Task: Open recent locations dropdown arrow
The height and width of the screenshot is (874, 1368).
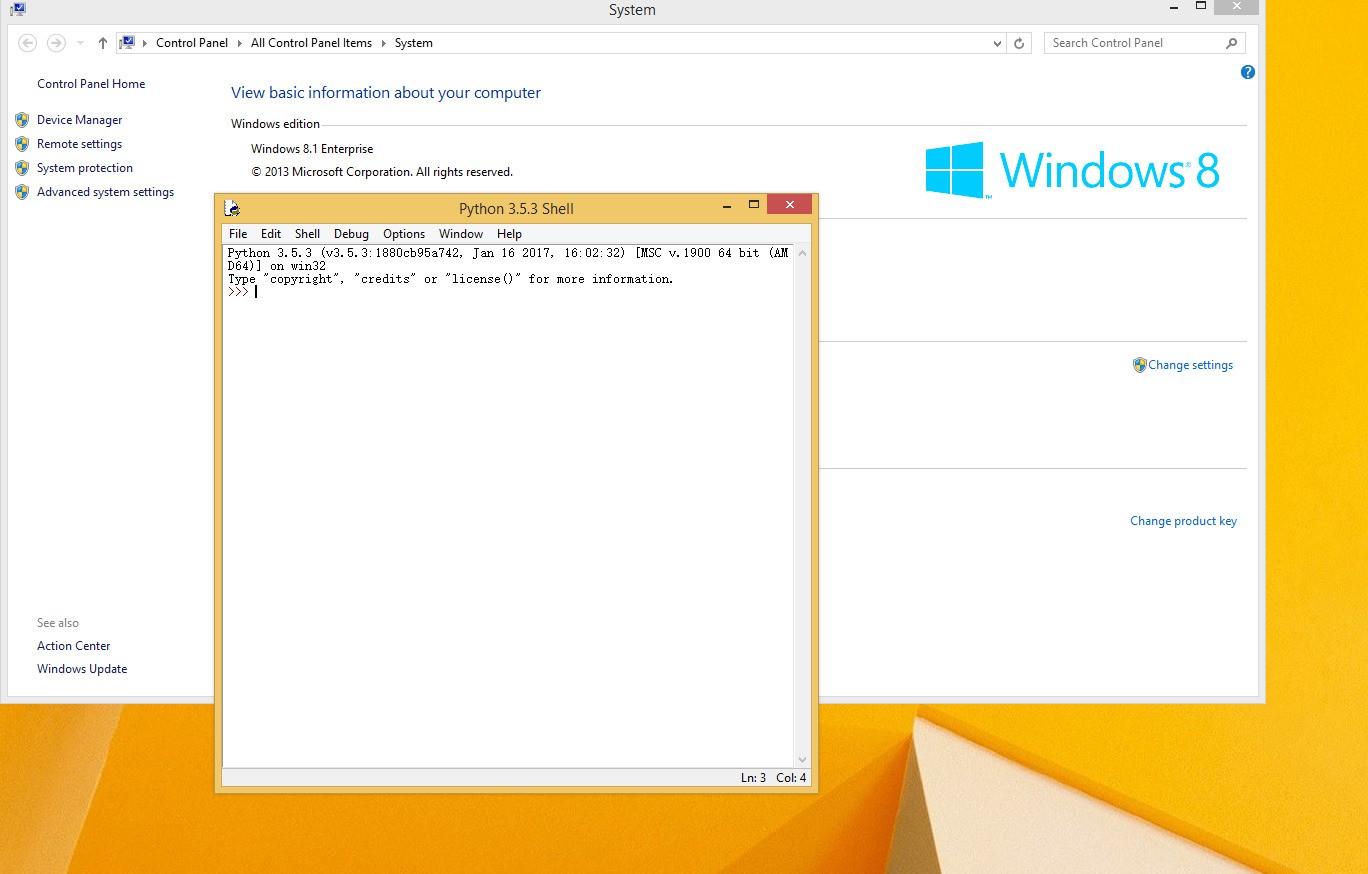Action: tap(80, 44)
